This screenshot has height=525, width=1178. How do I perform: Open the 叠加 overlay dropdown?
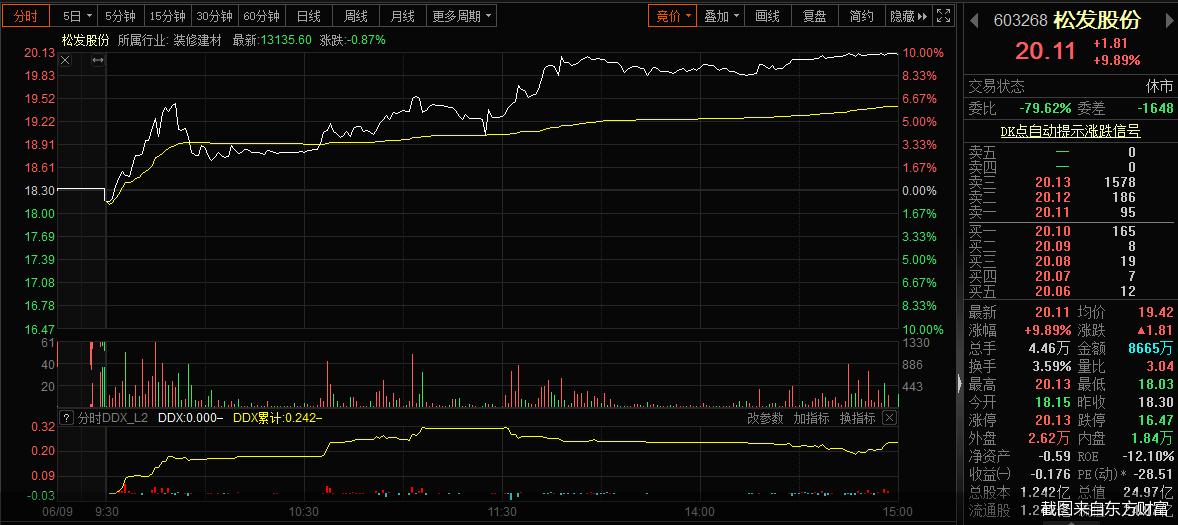point(722,16)
